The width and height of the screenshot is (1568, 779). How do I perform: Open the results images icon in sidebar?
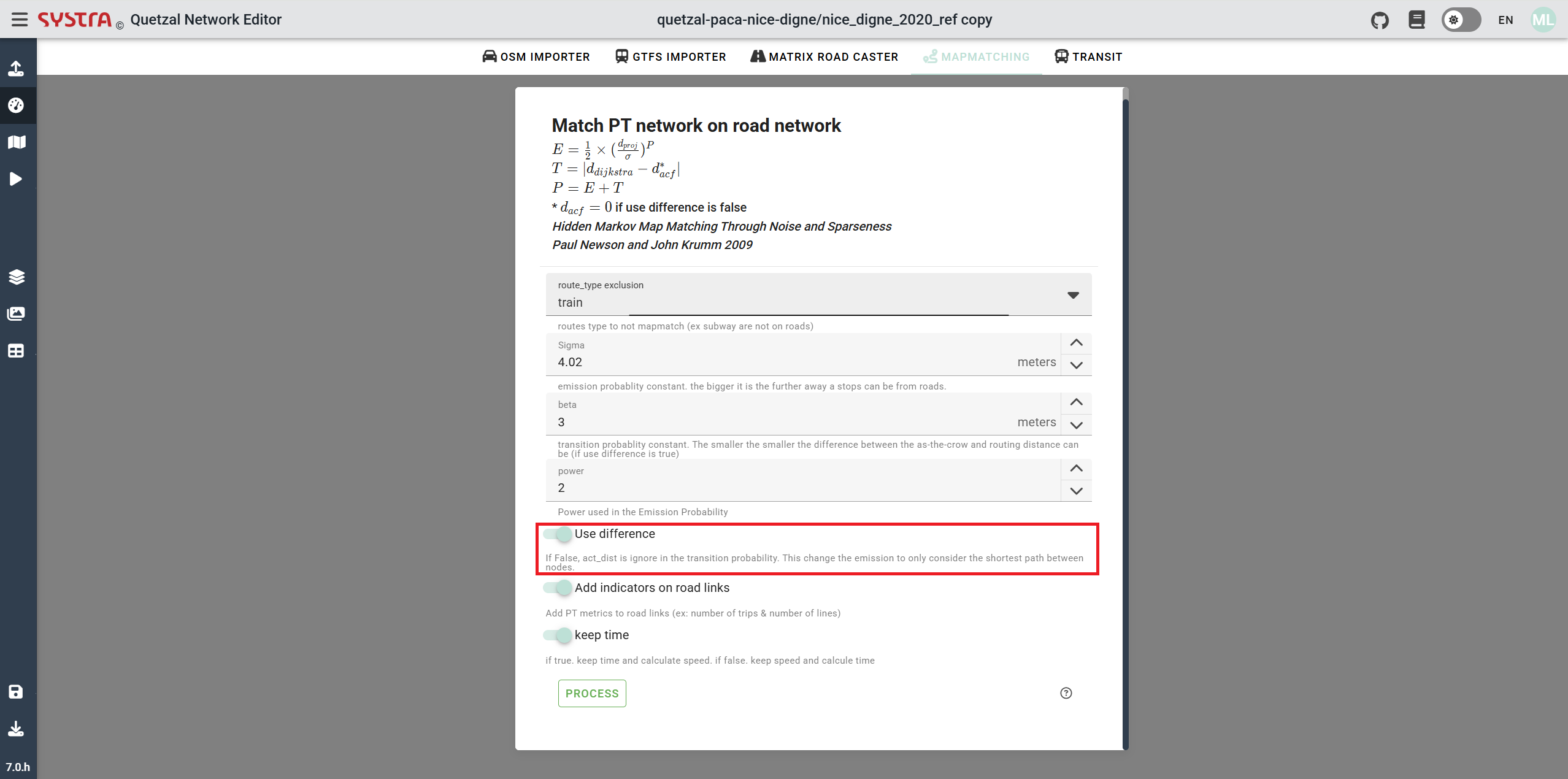coord(16,314)
